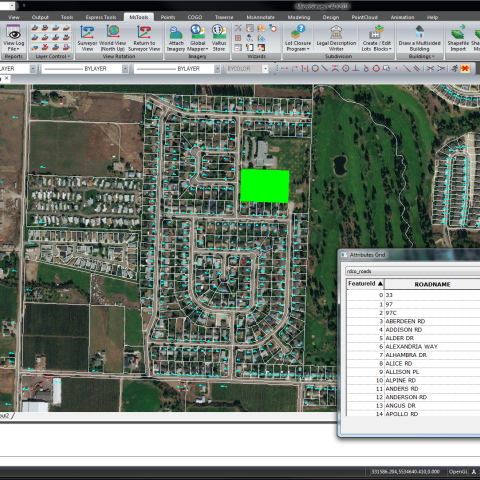
Task: Open the second BYLAYER lineweight dropdown
Action: (217, 69)
